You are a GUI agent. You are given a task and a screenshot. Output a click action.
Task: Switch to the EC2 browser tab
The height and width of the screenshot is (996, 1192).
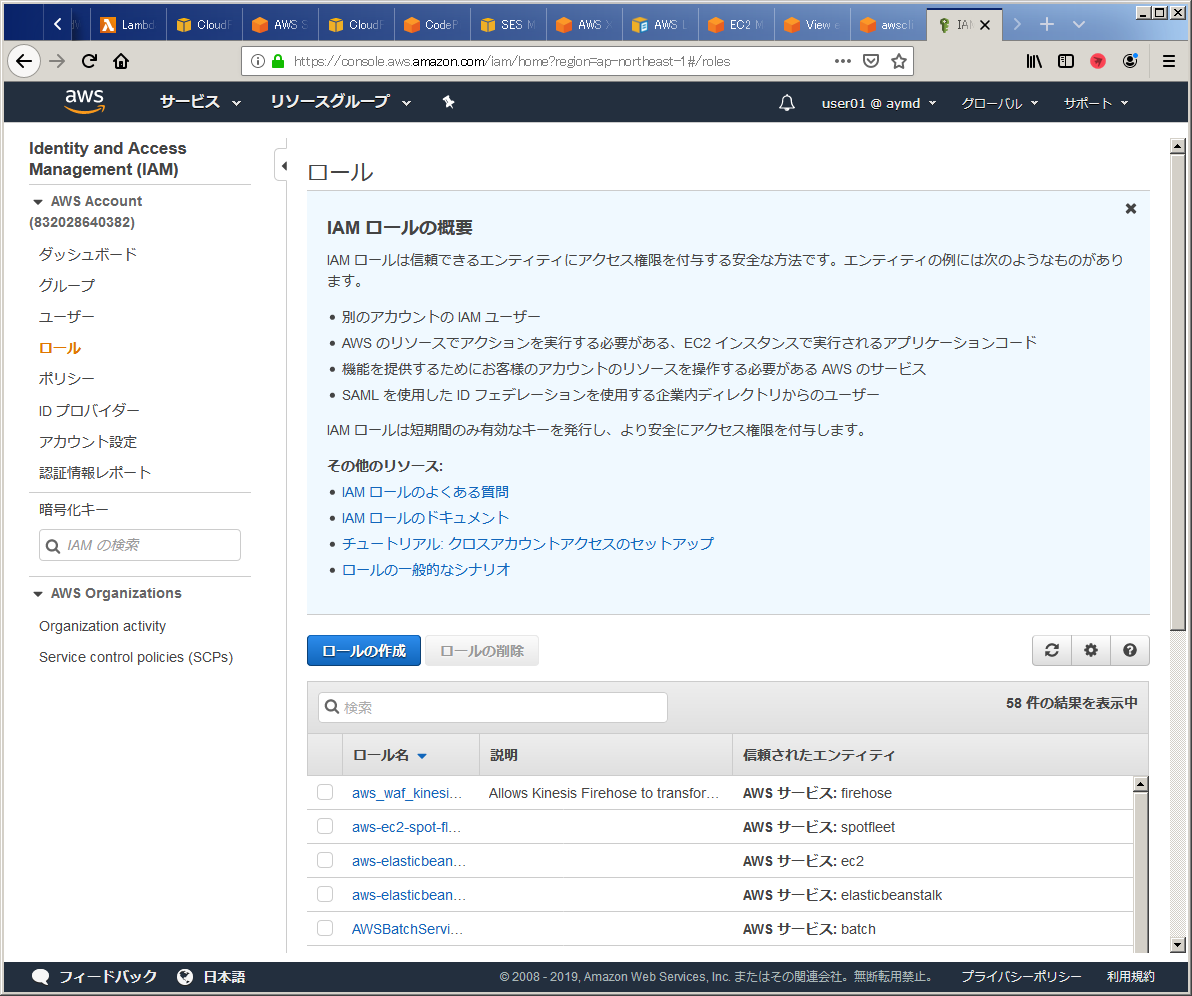coord(736,24)
